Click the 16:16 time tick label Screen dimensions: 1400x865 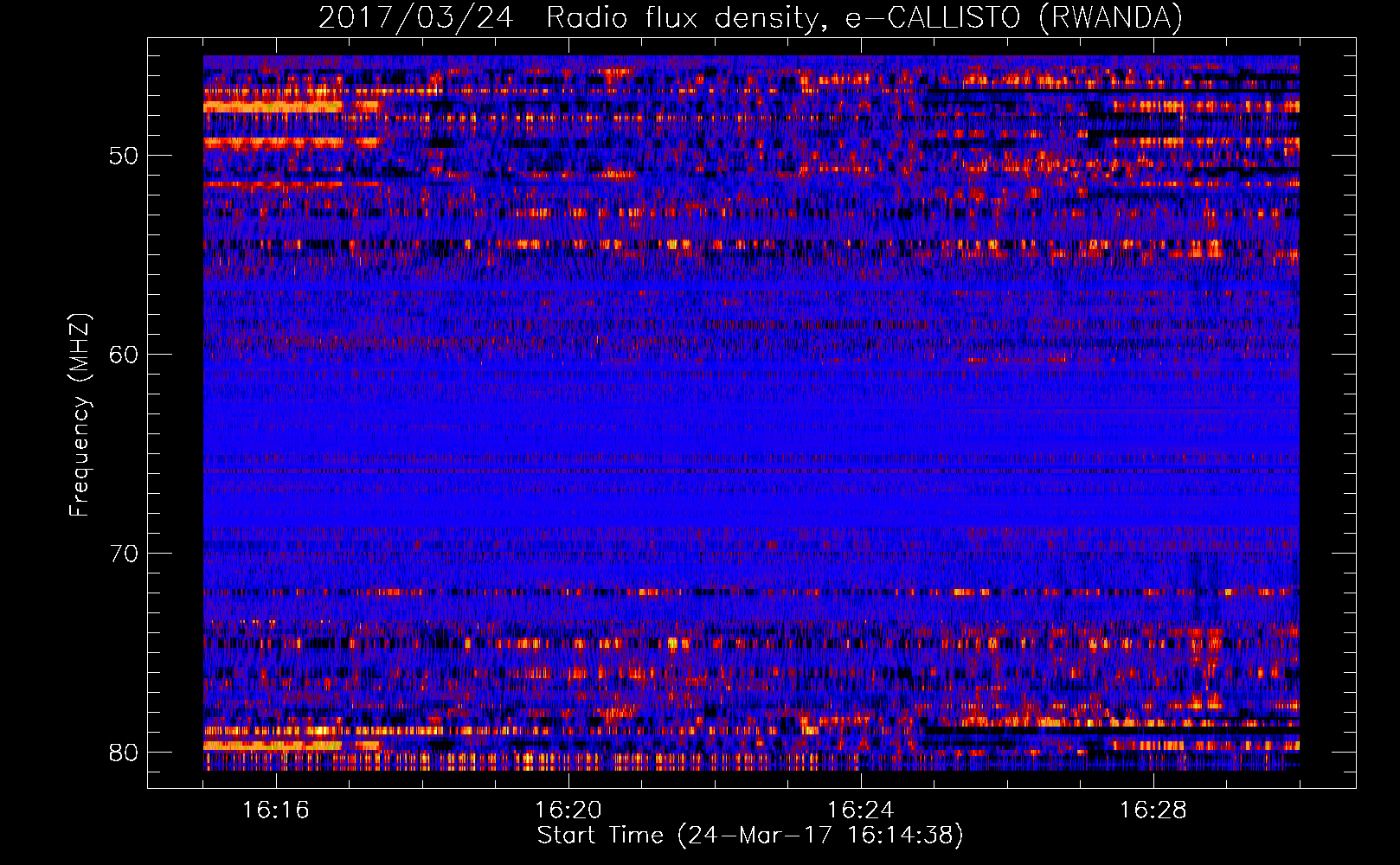pyautogui.click(x=276, y=811)
